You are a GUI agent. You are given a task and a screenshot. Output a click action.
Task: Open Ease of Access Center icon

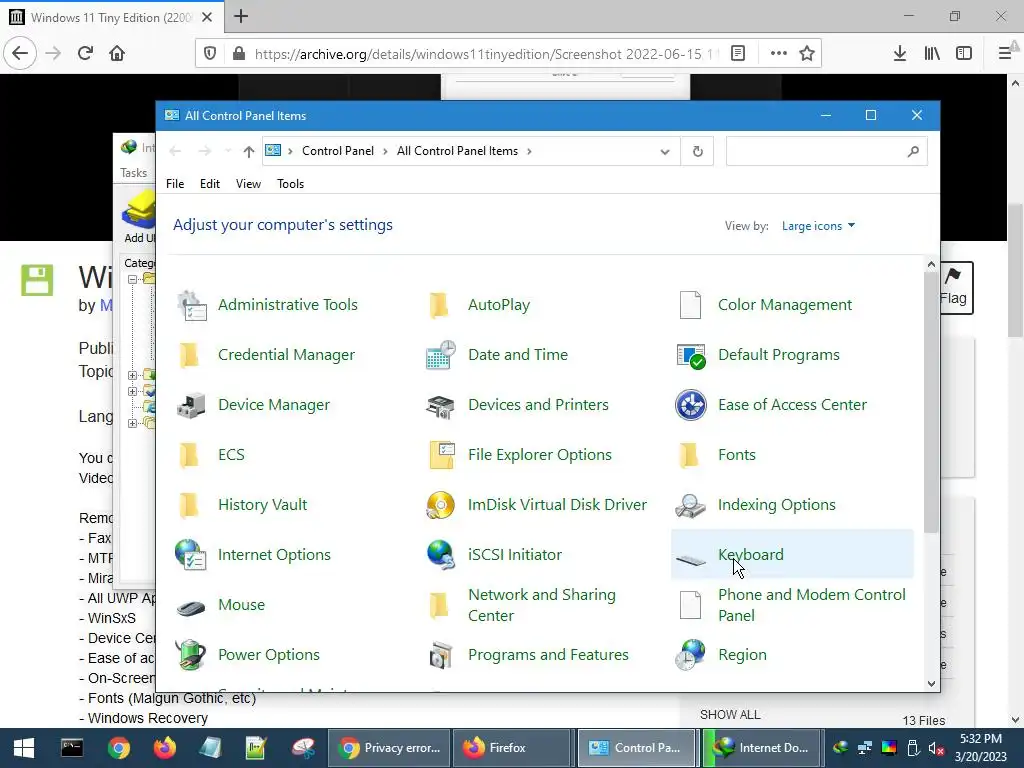(x=691, y=405)
